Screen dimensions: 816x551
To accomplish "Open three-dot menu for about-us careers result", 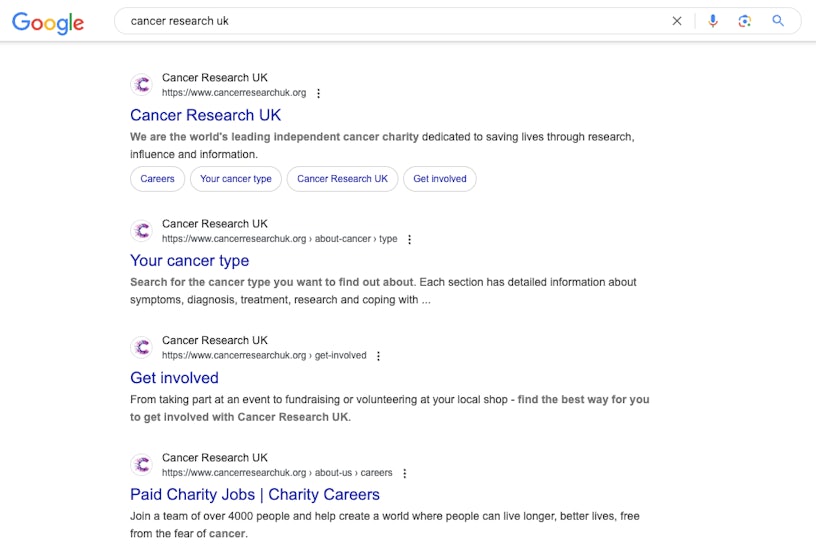I will coord(404,473).
